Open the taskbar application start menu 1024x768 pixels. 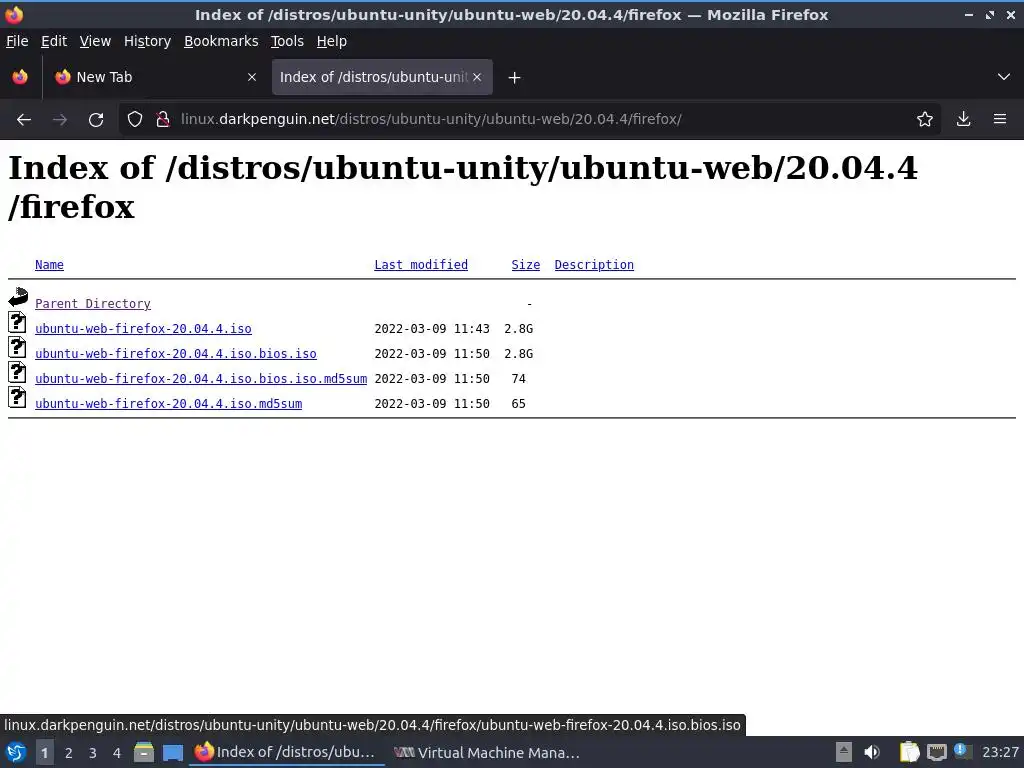tap(16, 752)
